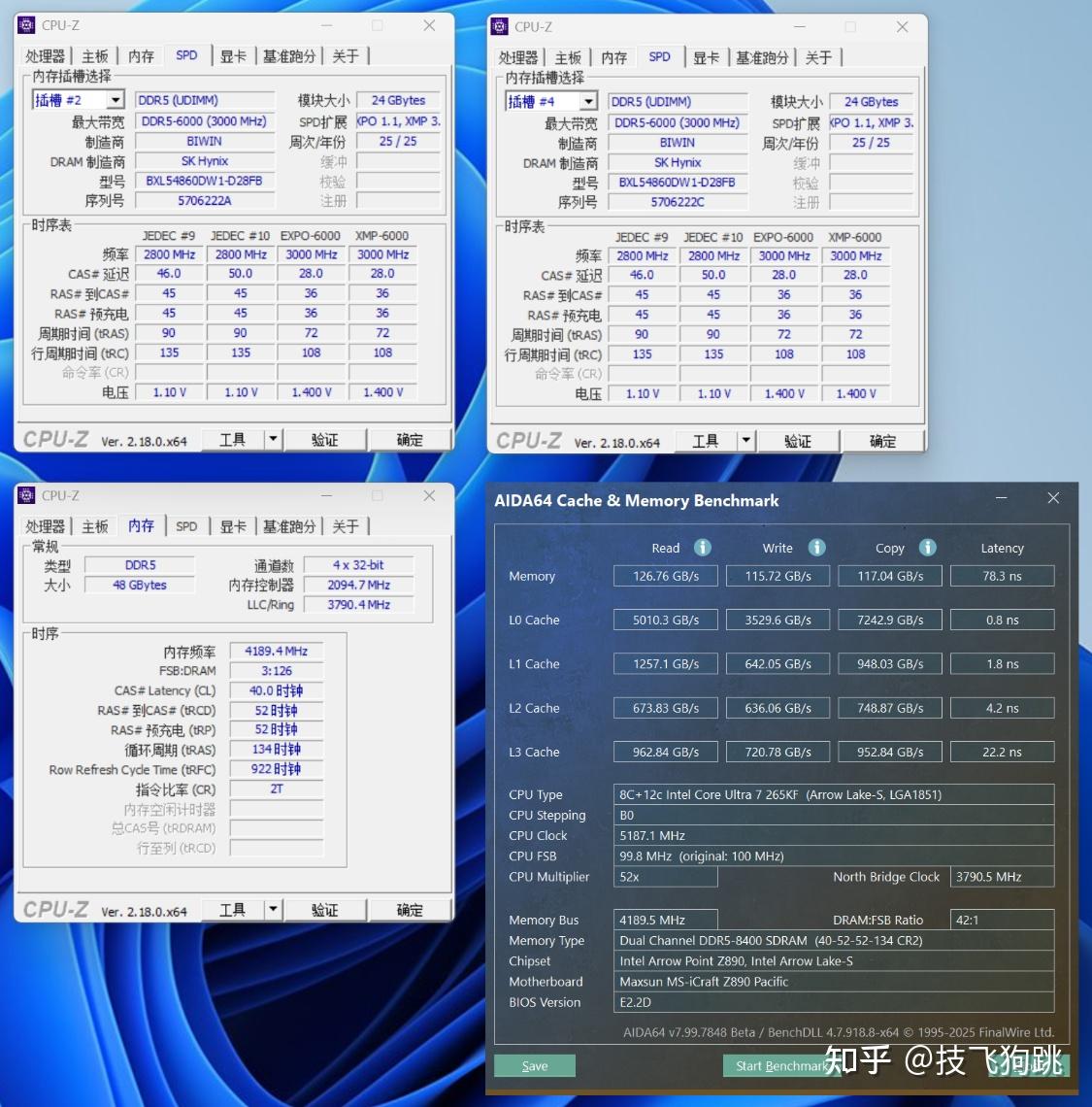The height and width of the screenshot is (1107, 1092).
Task: Click model BXL54860DW1-D28FB in slot #2 window
Action: (x=205, y=181)
